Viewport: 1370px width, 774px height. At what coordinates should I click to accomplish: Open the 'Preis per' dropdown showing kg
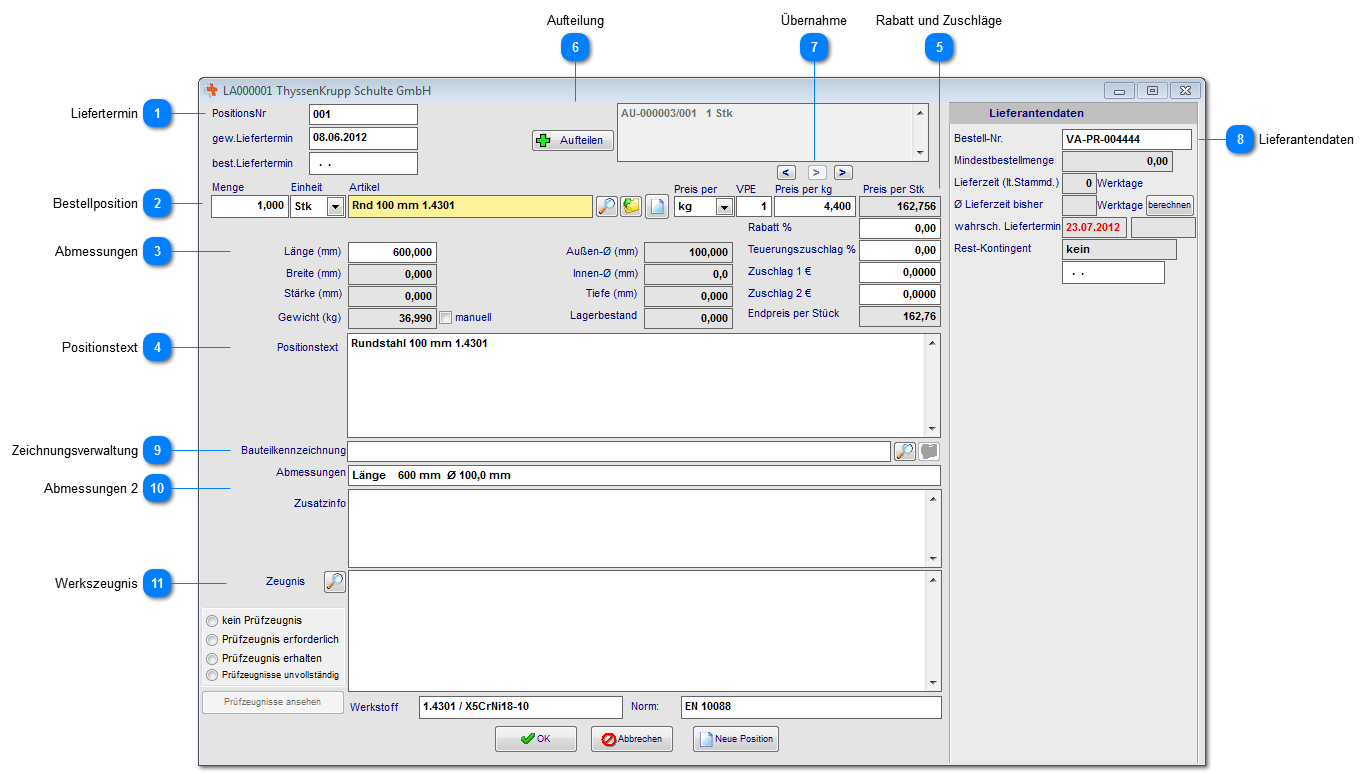(x=724, y=207)
